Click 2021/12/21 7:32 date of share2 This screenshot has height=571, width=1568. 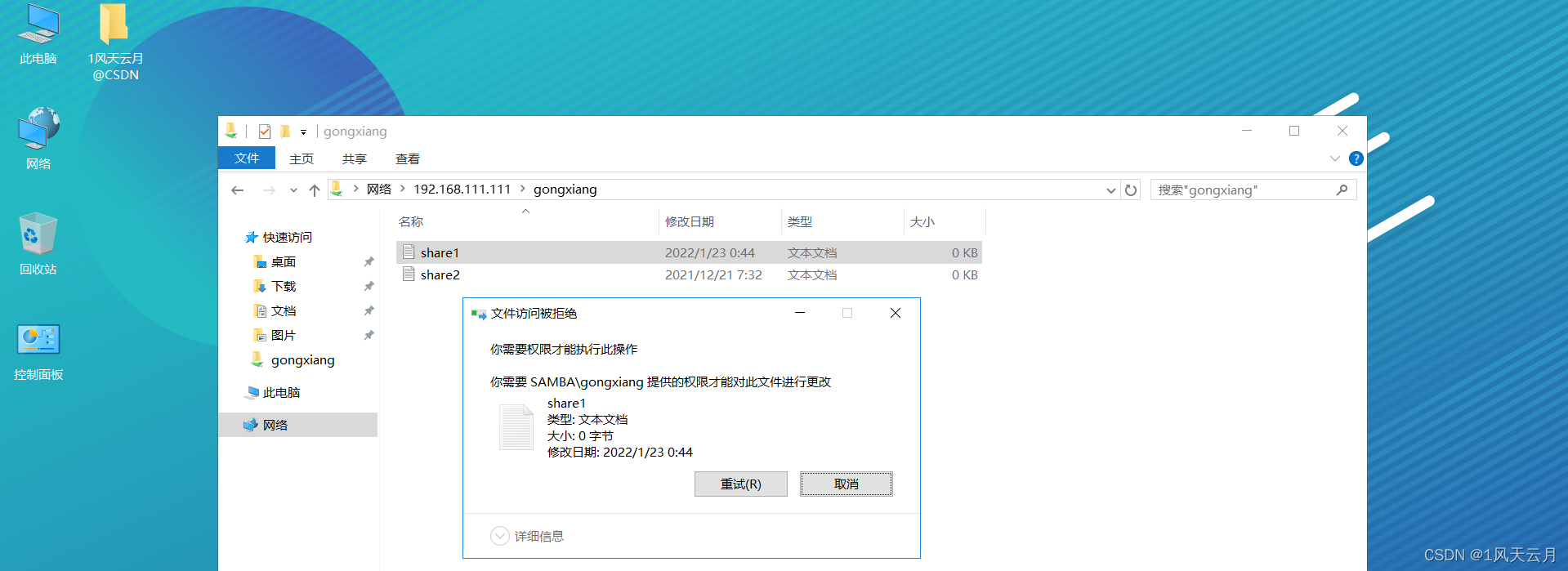pos(713,275)
